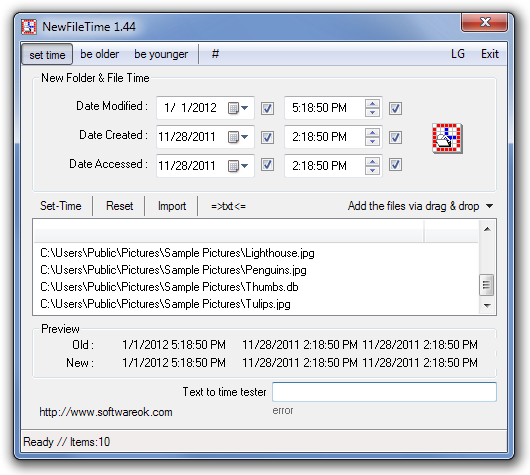Screen dimensions: 530x475
Task: Select the Tulips.jpg file row
Action: 256,304
